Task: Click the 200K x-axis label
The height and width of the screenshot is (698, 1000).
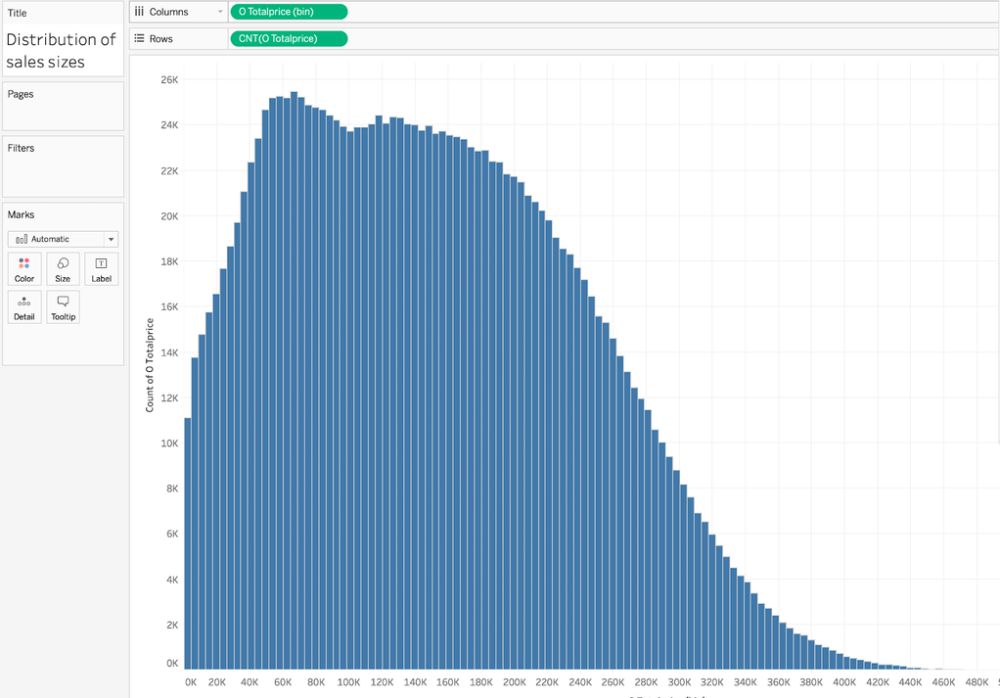Action: click(514, 682)
